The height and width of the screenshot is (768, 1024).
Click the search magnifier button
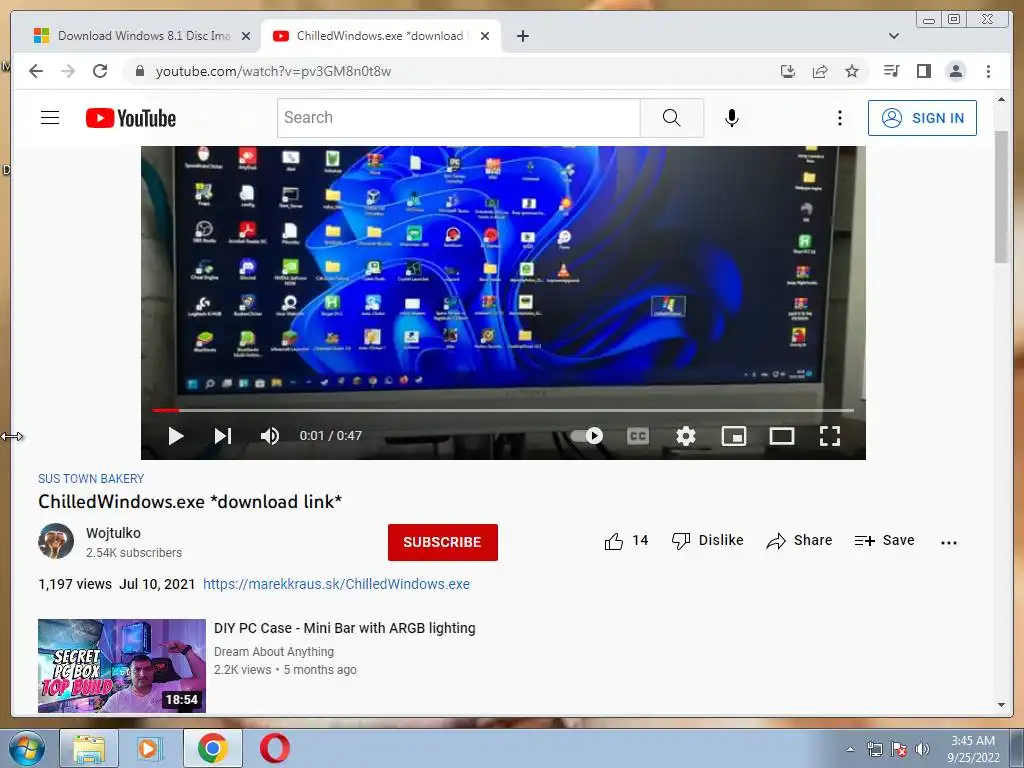(x=671, y=118)
